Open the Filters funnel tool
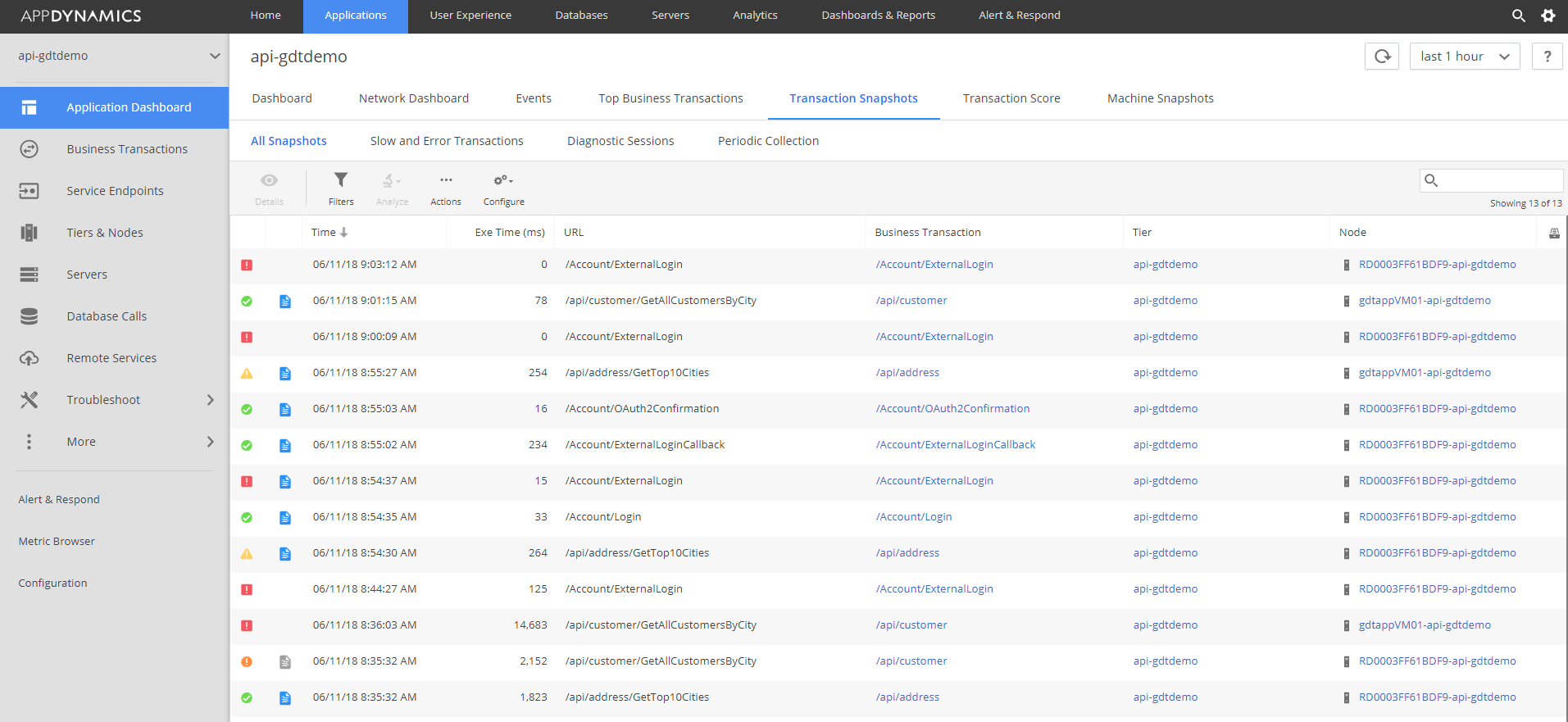1568x722 pixels. point(341,179)
